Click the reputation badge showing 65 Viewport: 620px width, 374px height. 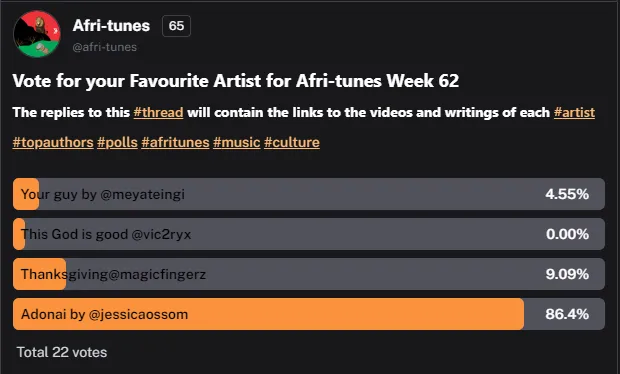click(176, 26)
